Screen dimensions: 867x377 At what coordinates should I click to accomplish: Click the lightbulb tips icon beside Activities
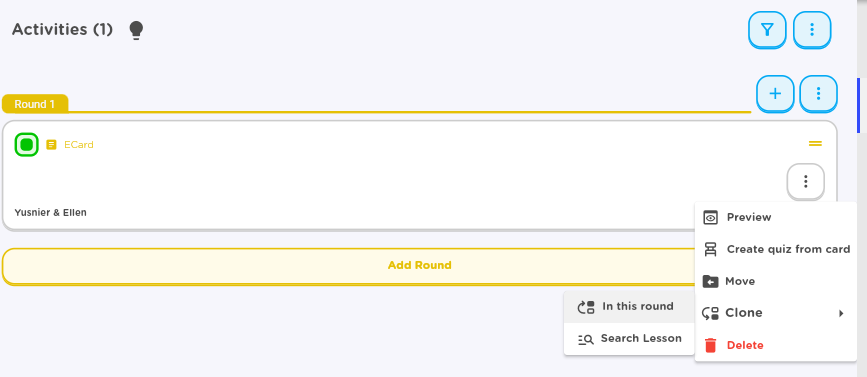[136, 30]
